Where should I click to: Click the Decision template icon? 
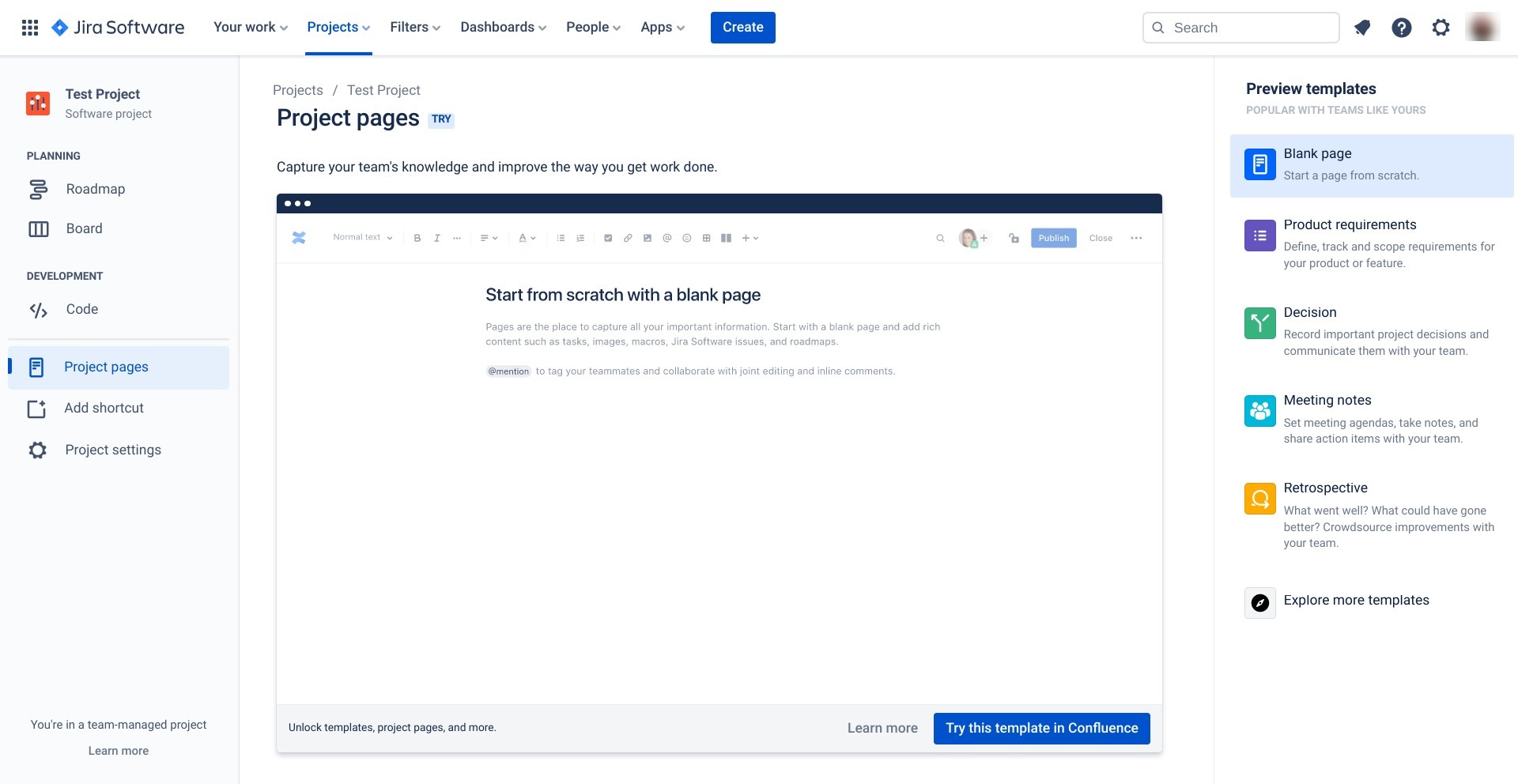tap(1260, 323)
